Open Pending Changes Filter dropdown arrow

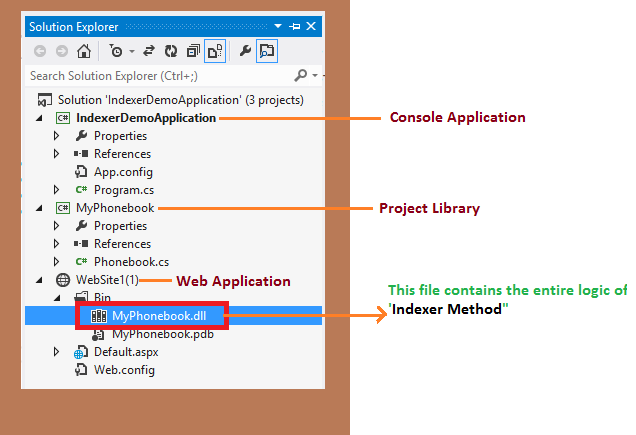pos(132,52)
